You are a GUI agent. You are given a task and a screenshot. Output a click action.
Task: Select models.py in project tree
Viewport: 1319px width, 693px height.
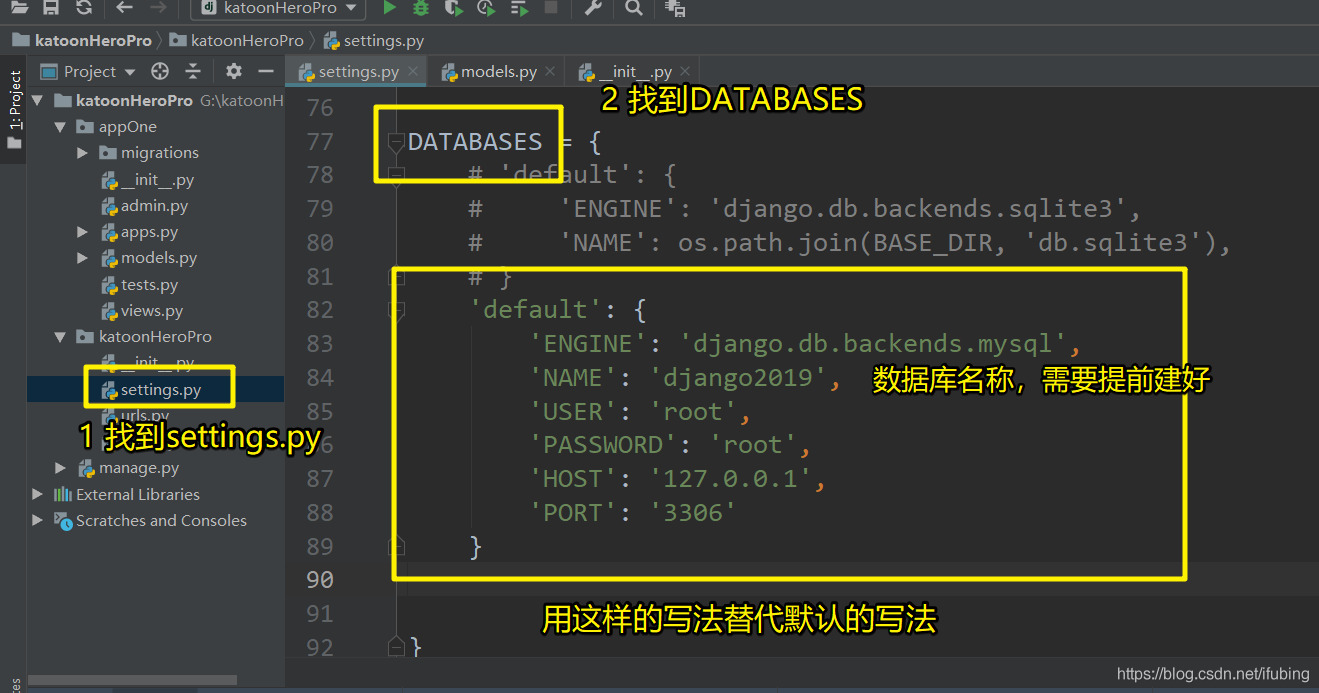159,258
